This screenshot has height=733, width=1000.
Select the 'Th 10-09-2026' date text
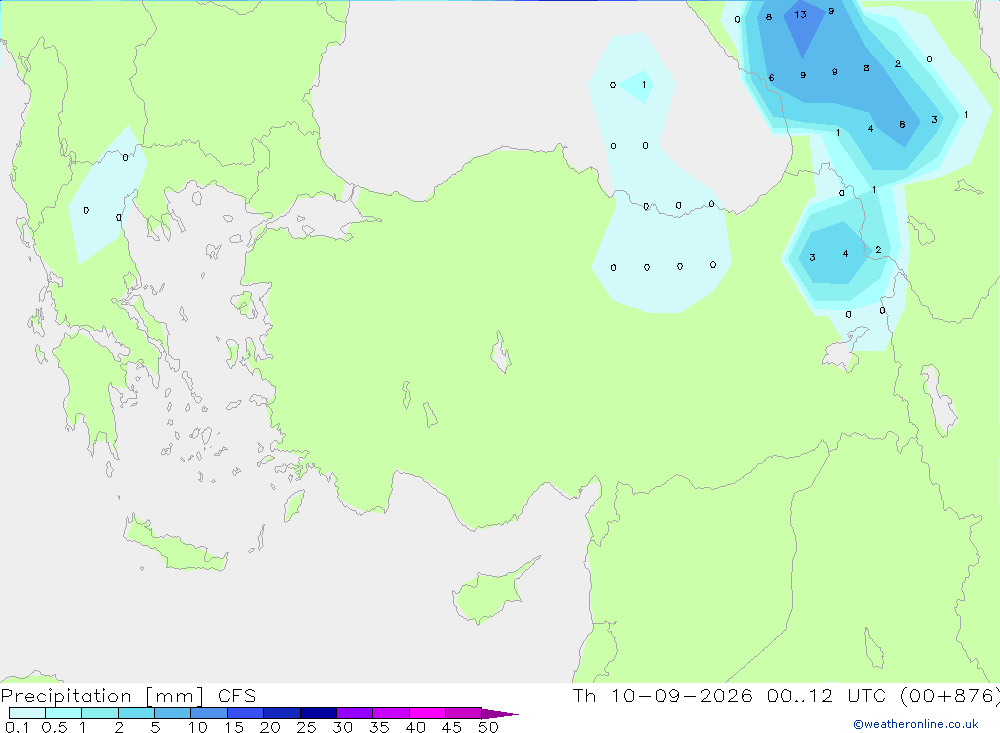point(662,696)
